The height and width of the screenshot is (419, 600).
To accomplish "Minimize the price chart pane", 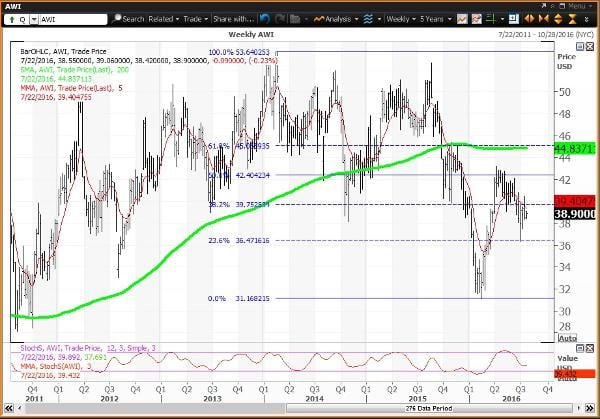I will coord(580,47).
